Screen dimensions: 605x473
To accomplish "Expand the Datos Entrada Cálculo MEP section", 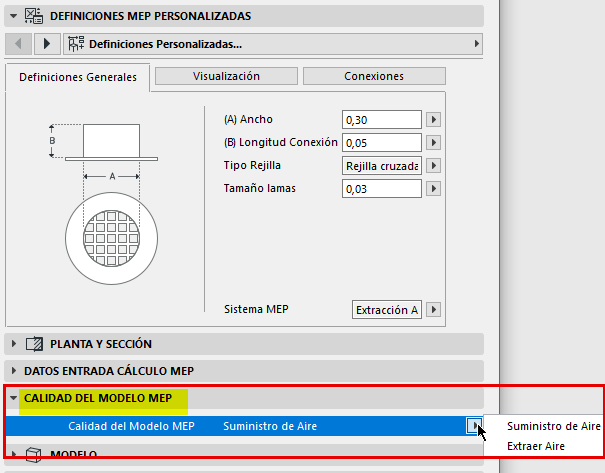I will pyautogui.click(x=14, y=371).
